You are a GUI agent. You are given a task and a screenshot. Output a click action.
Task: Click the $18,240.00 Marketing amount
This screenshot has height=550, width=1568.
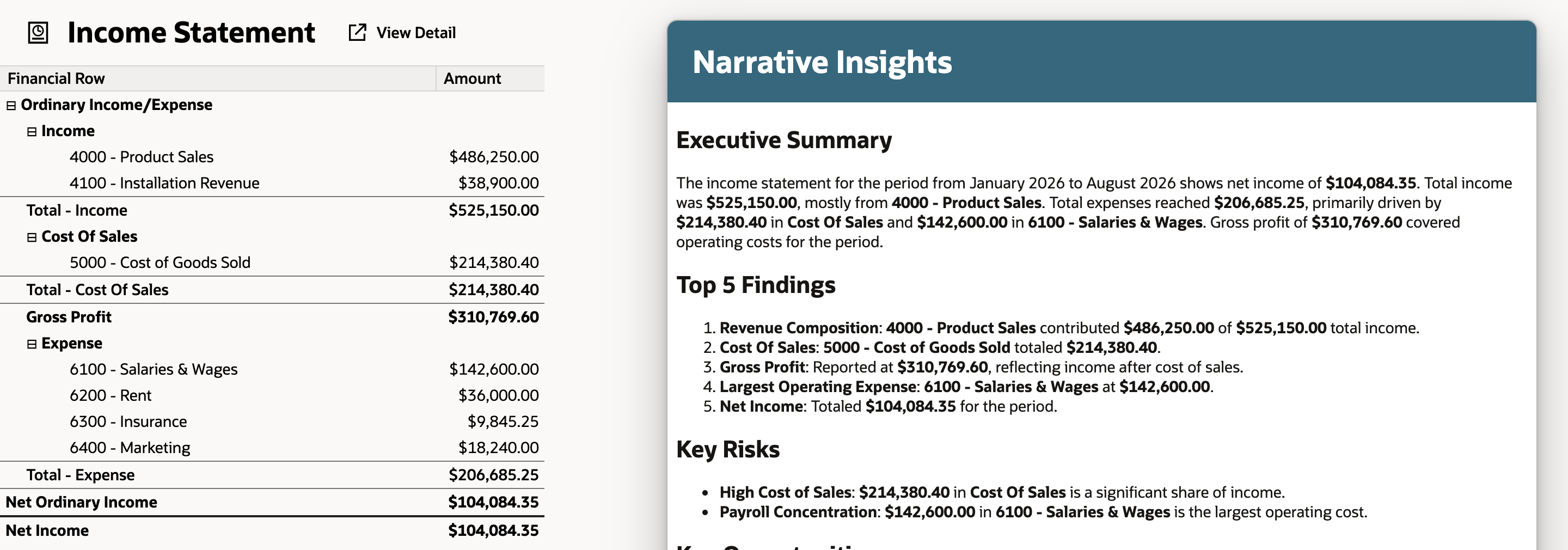499,448
